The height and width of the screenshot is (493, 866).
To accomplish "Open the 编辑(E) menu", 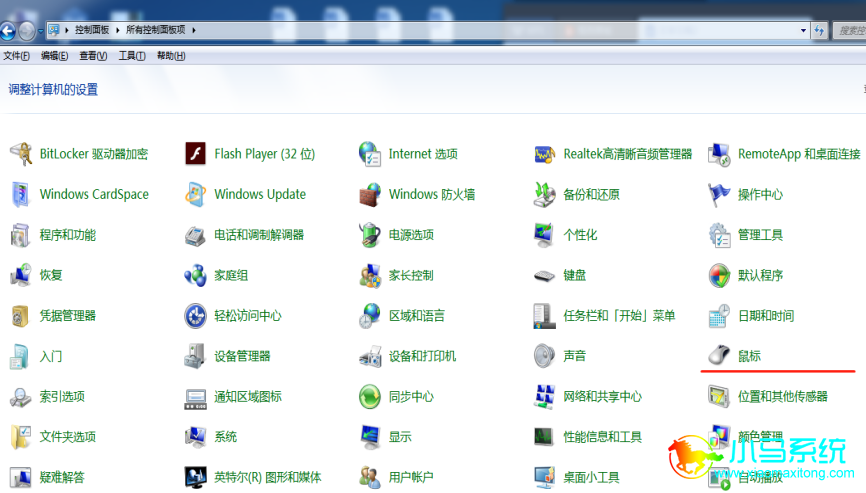I will pyautogui.click(x=54, y=56).
